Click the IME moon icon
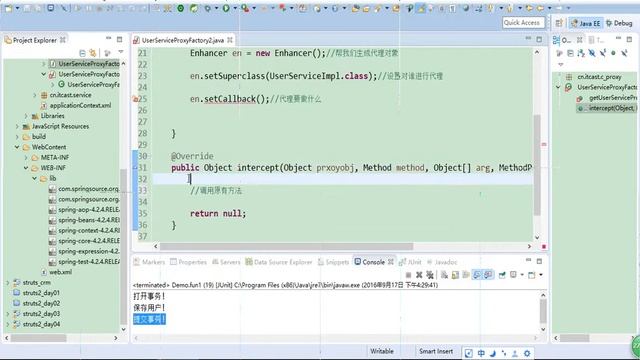This screenshot has width=640, height=360. [493, 353]
